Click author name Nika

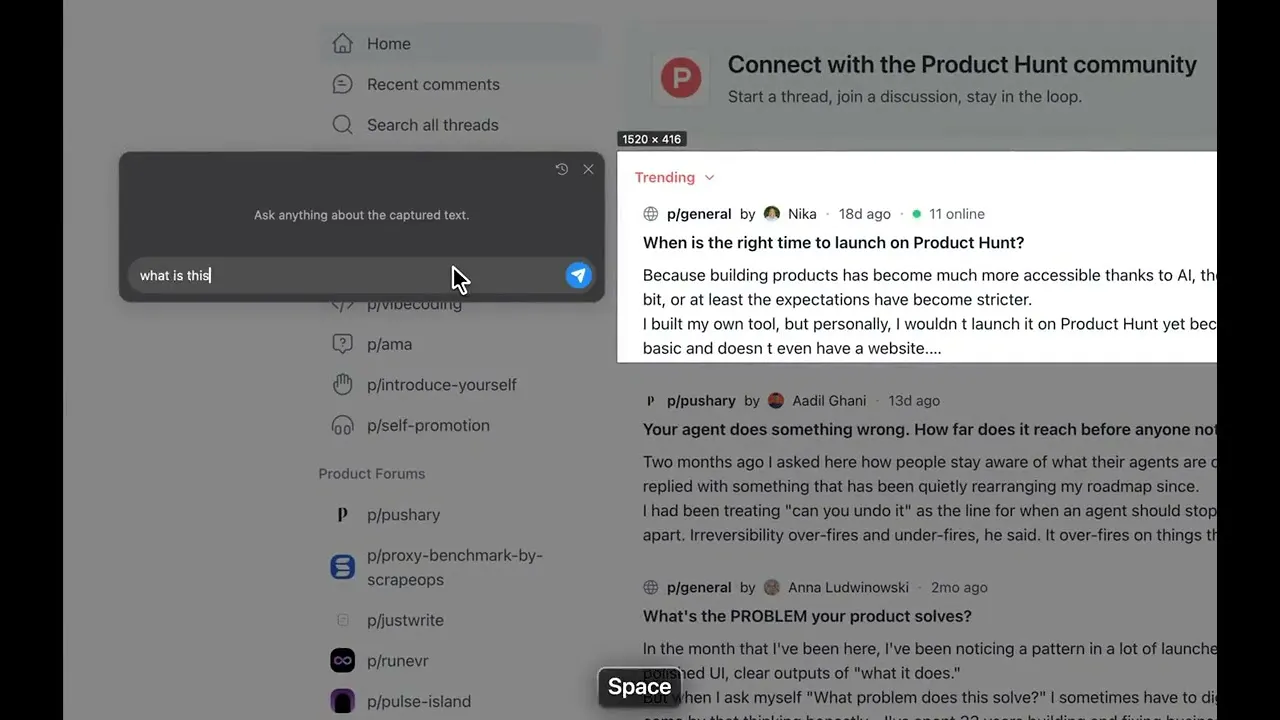[802, 214]
